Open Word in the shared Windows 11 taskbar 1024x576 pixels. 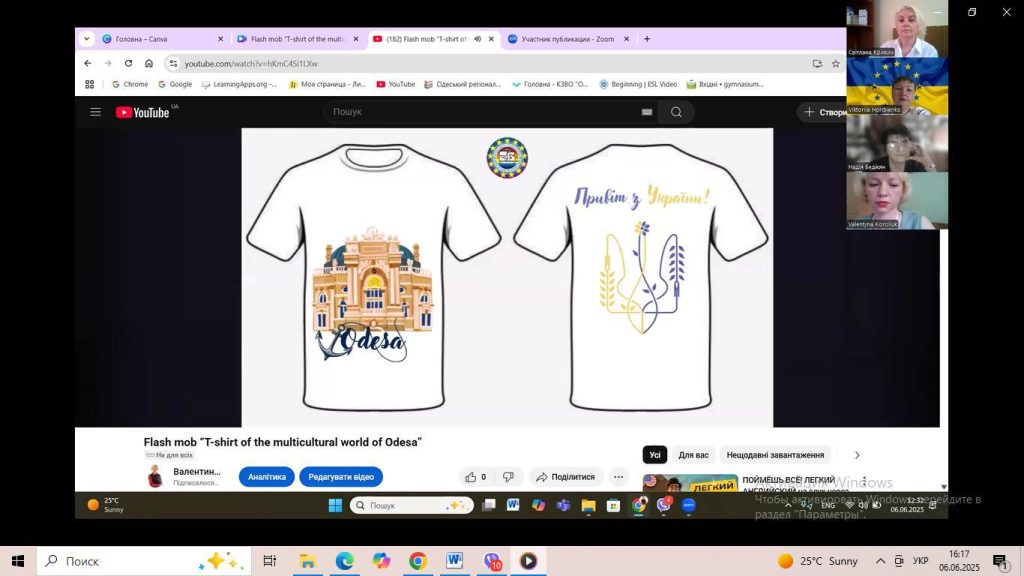[x=513, y=505]
